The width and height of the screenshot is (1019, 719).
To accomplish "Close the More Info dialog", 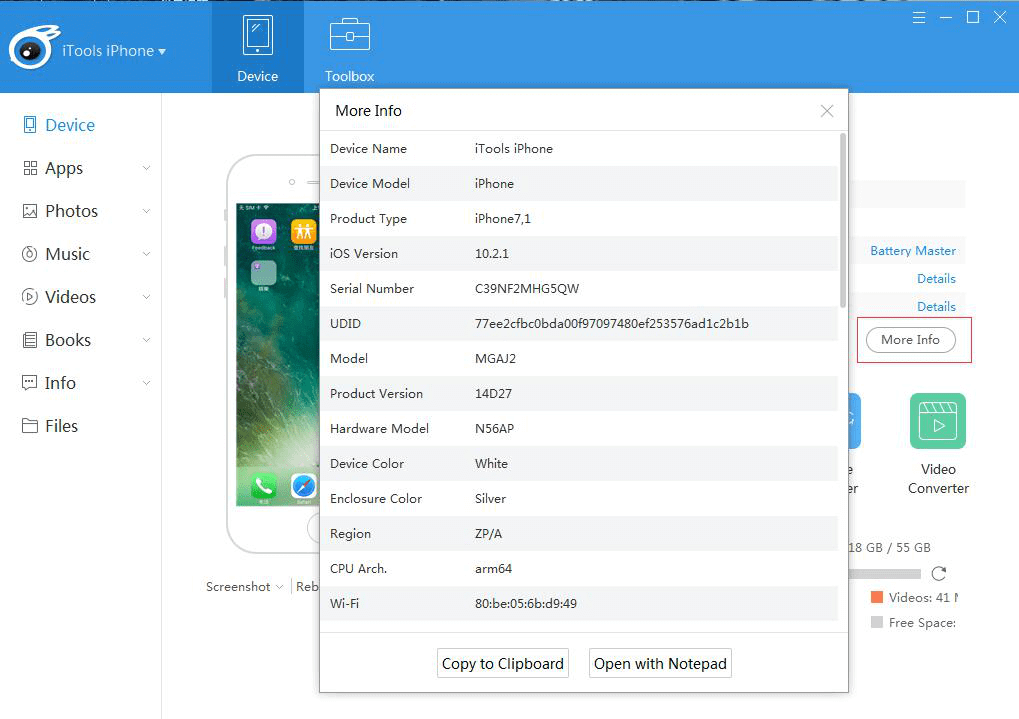I will click(827, 111).
